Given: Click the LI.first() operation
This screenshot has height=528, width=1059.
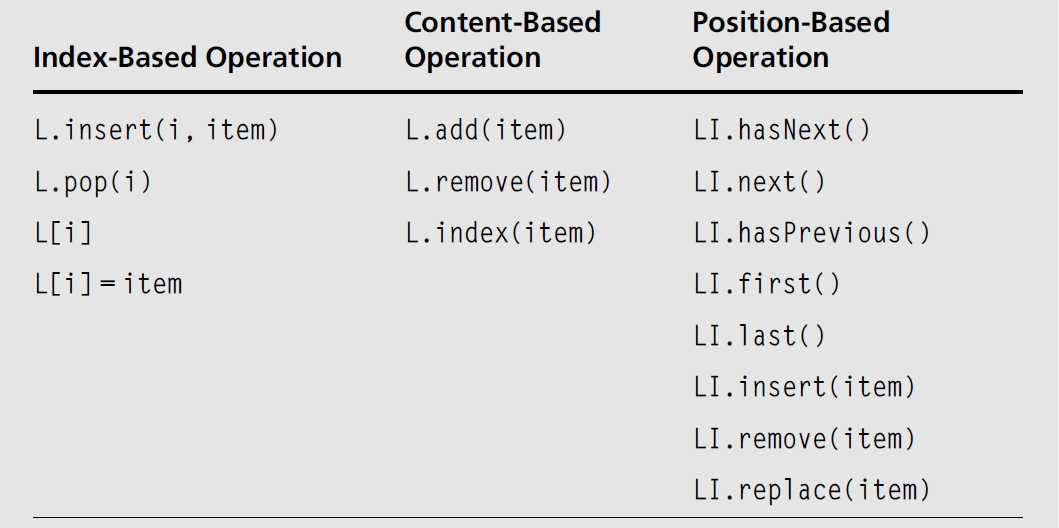Looking at the screenshot, I should pyautogui.click(x=767, y=284).
